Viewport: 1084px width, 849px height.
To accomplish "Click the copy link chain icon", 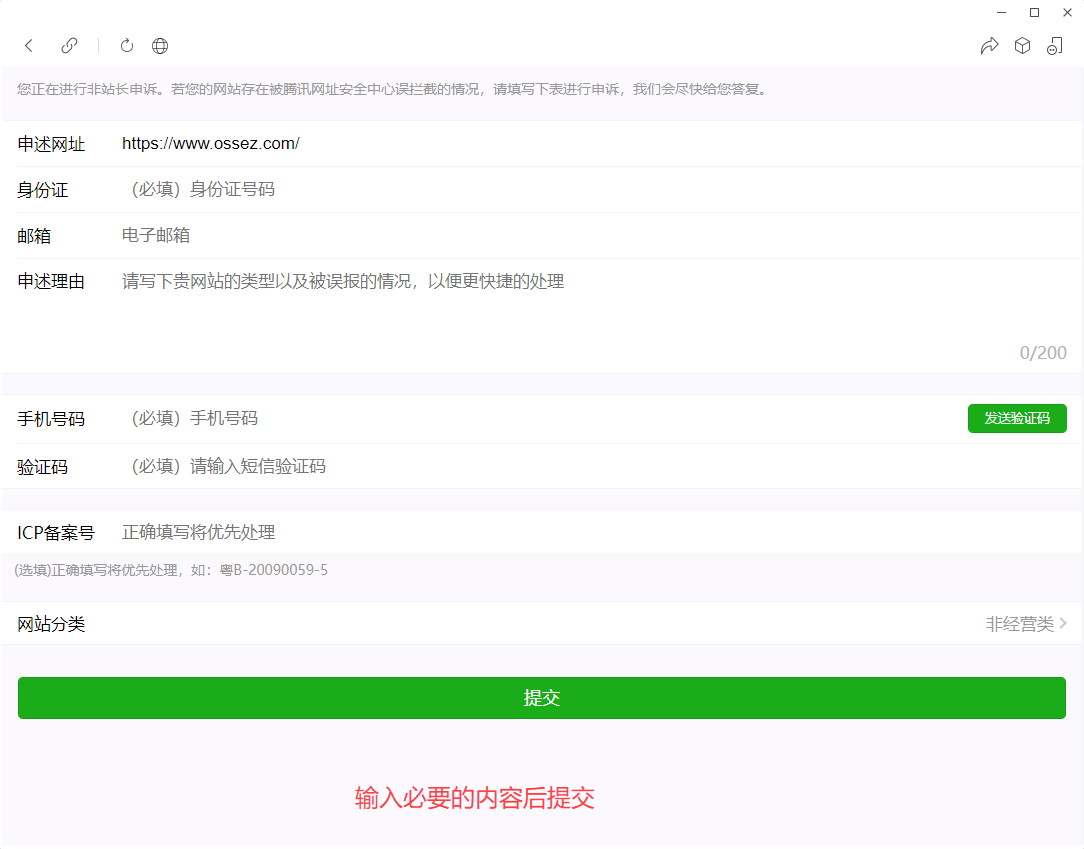I will tap(69, 45).
